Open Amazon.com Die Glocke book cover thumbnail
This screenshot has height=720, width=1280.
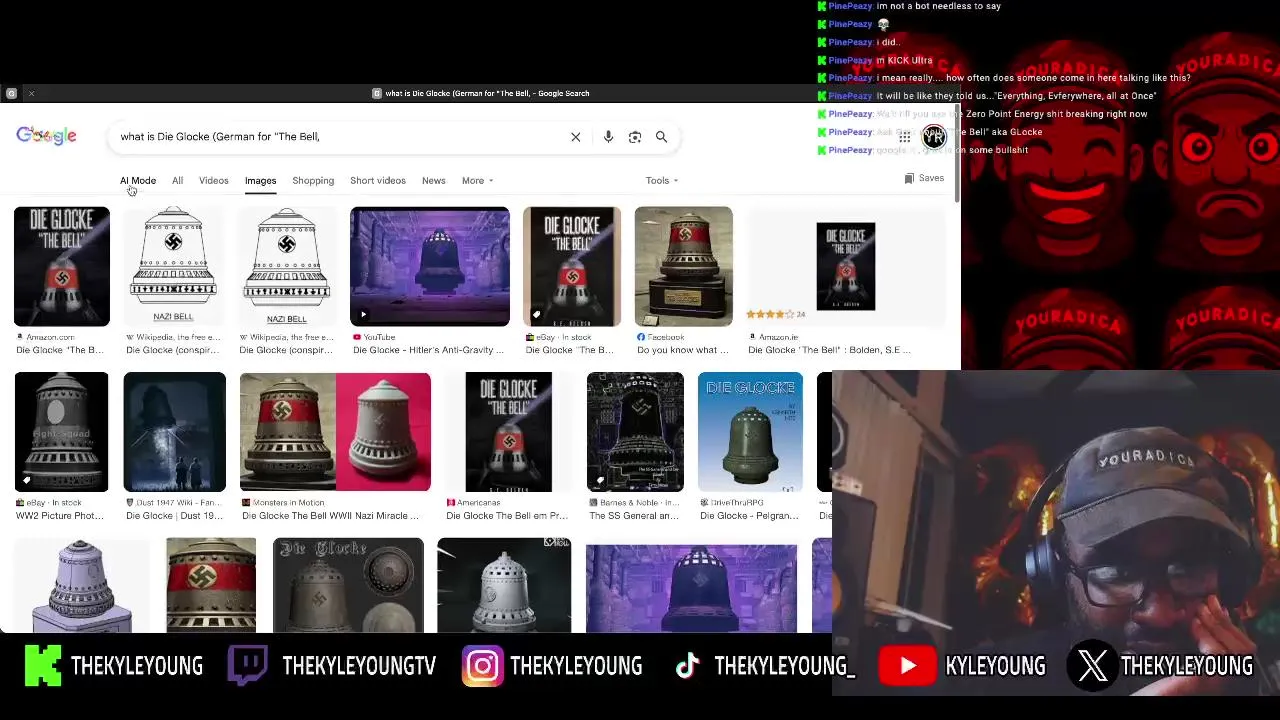(62, 266)
